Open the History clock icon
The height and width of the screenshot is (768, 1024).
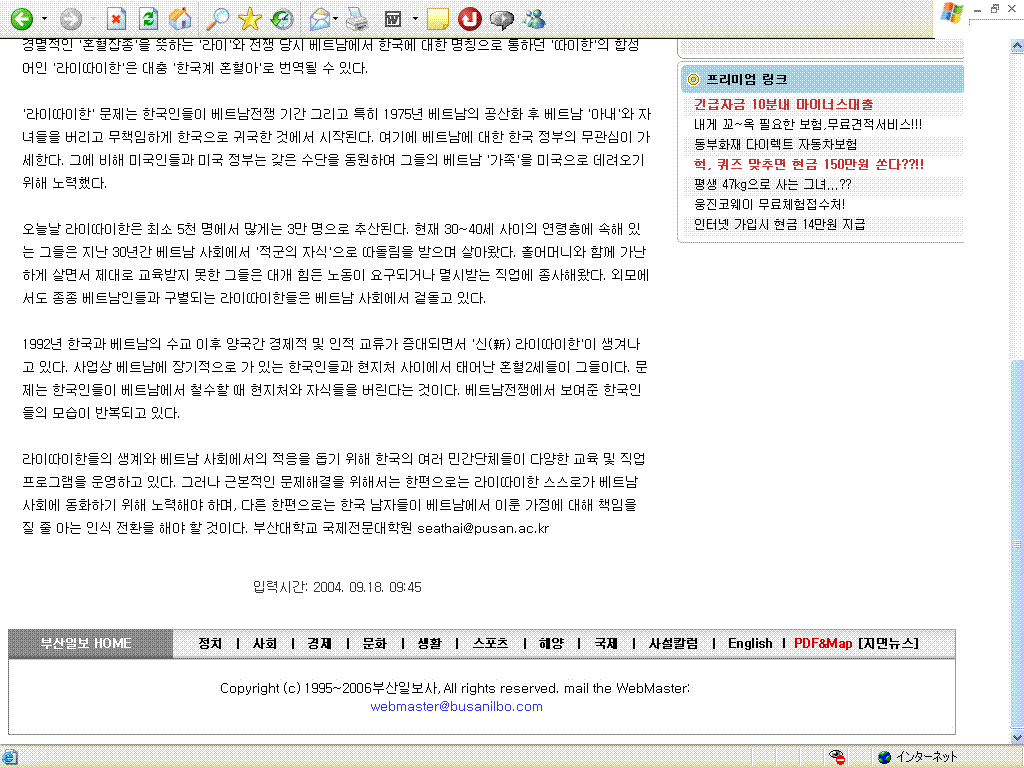(x=282, y=18)
